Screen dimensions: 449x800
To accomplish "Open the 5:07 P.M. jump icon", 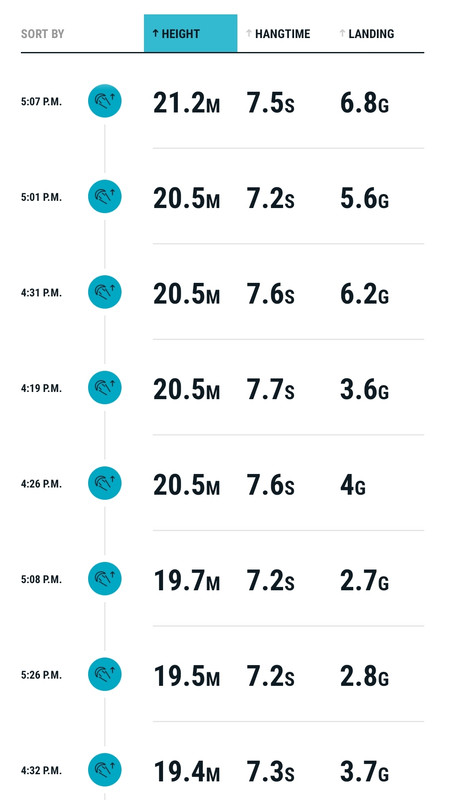I will pyautogui.click(x=105, y=101).
